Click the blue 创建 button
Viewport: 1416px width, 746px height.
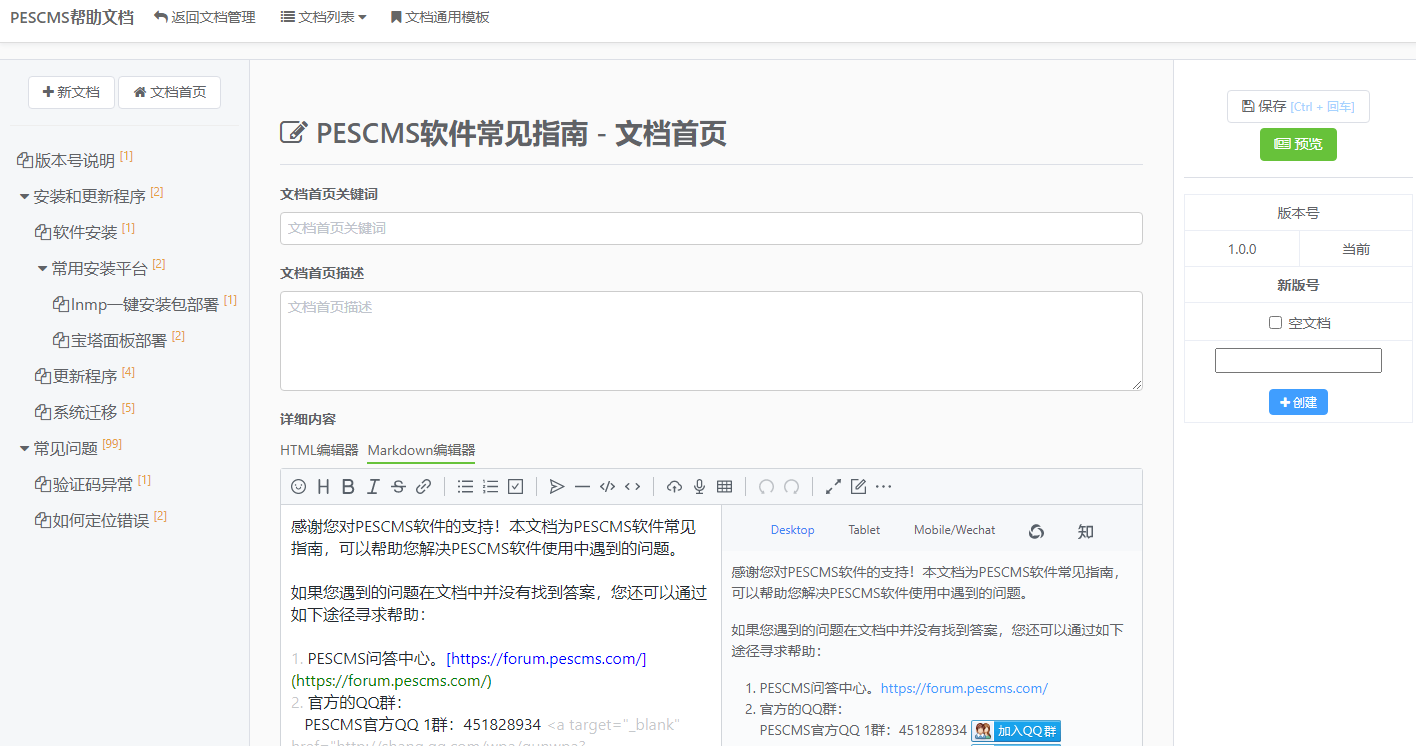point(1298,402)
